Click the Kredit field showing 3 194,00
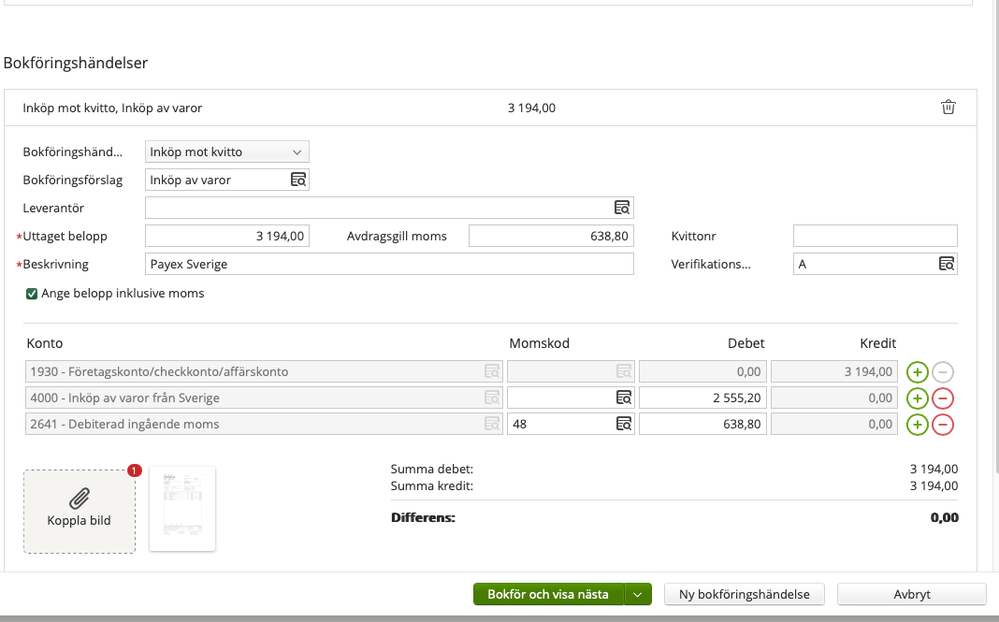 pyautogui.click(x=834, y=372)
